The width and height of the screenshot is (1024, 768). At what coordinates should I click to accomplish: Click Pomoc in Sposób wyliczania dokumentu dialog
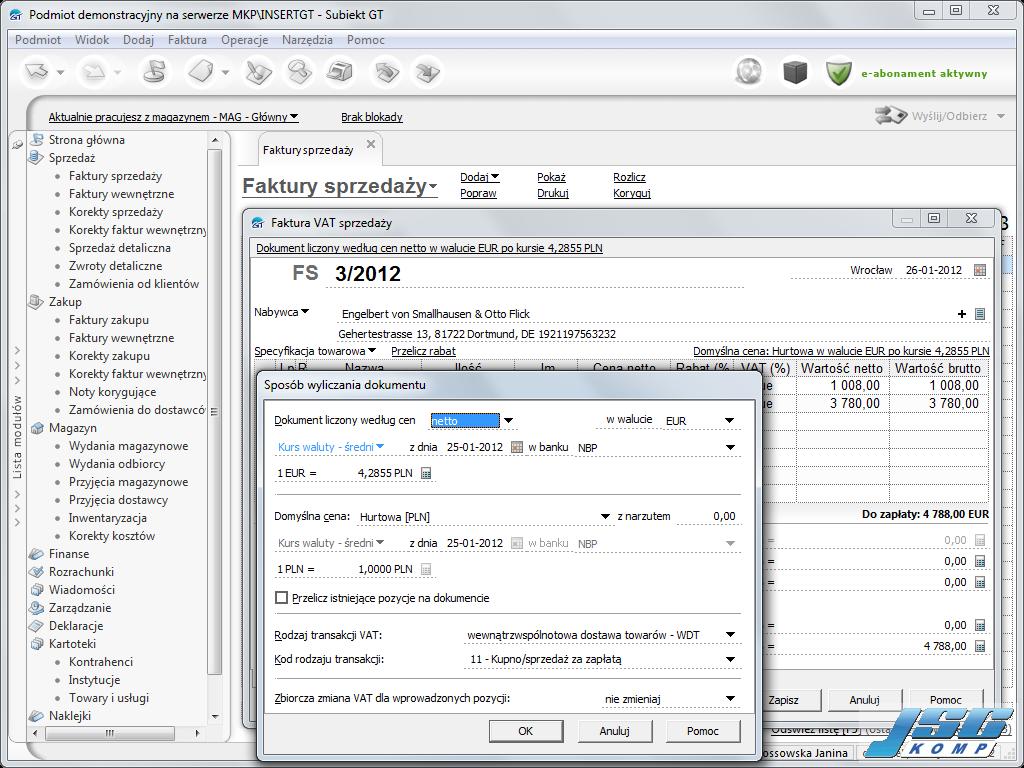pyautogui.click(x=703, y=731)
